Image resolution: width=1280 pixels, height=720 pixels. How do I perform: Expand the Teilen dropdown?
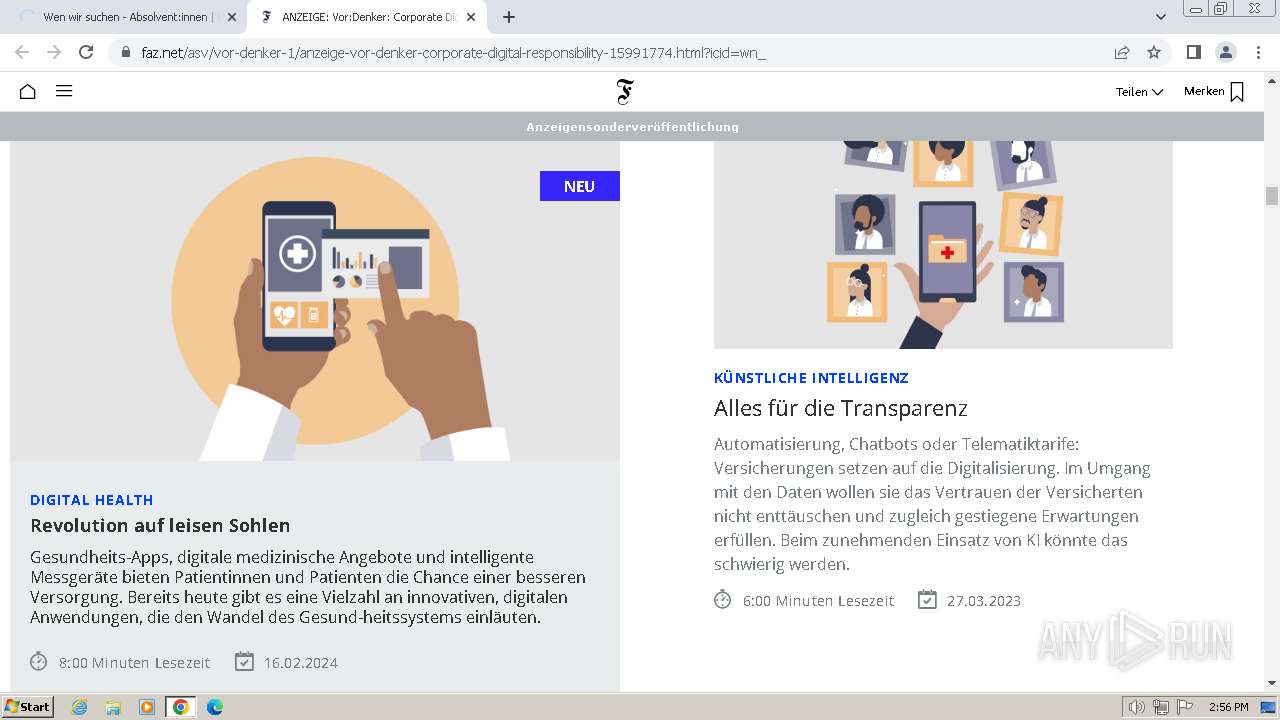[x=1139, y=92]
